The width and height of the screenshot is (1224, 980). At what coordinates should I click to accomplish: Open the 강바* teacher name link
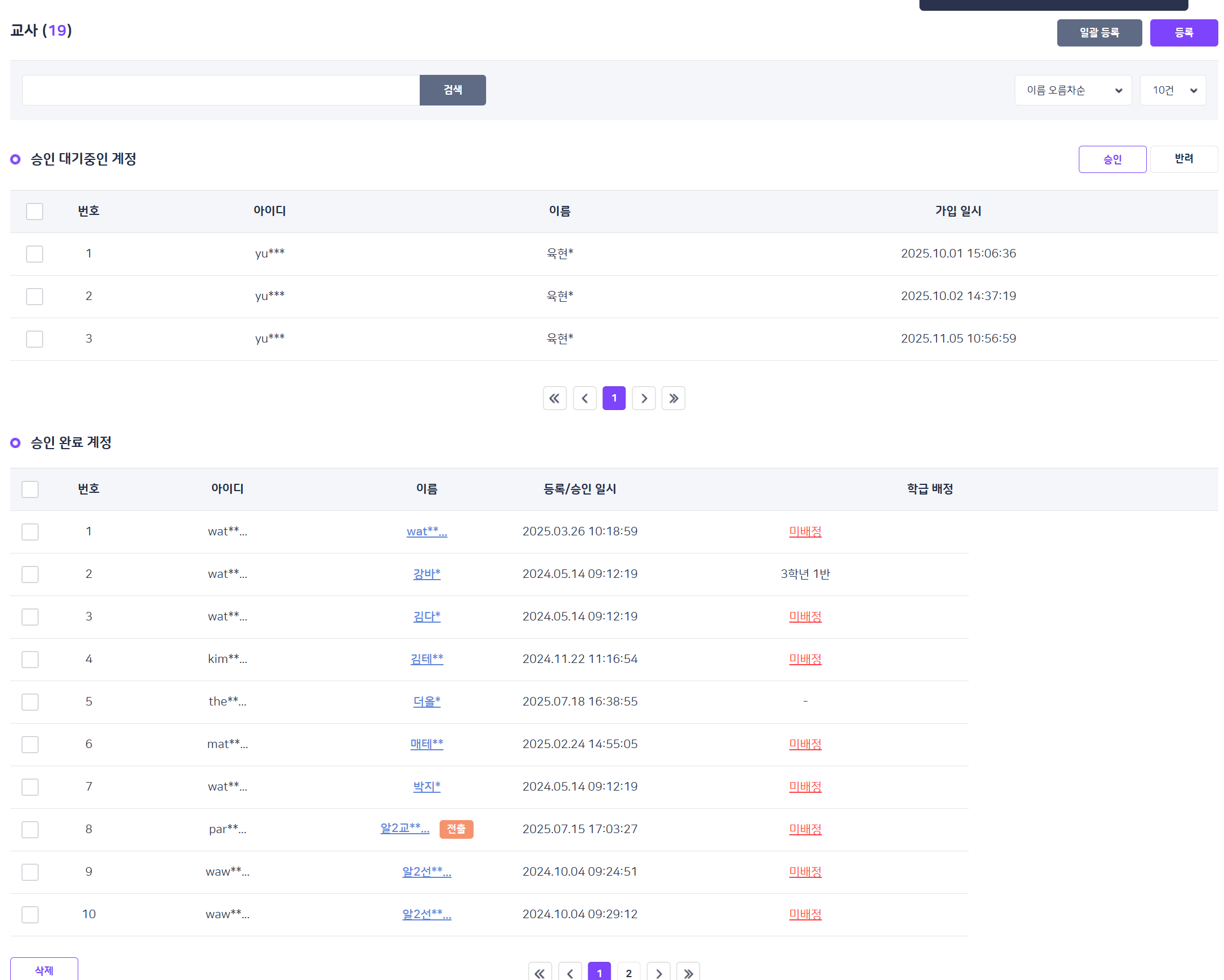coord(427,574)
